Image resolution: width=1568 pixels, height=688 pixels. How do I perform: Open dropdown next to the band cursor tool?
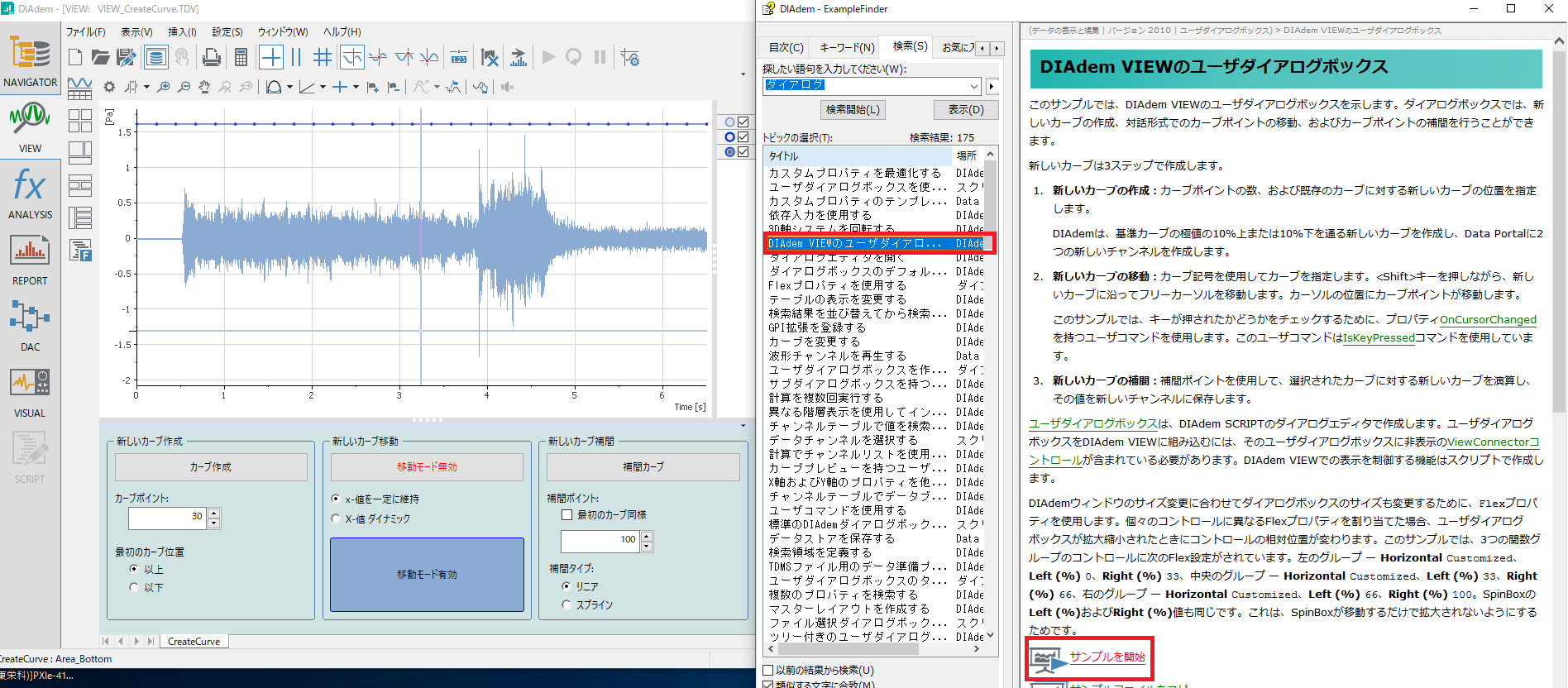pyautogui.click(x=147, y=87)
